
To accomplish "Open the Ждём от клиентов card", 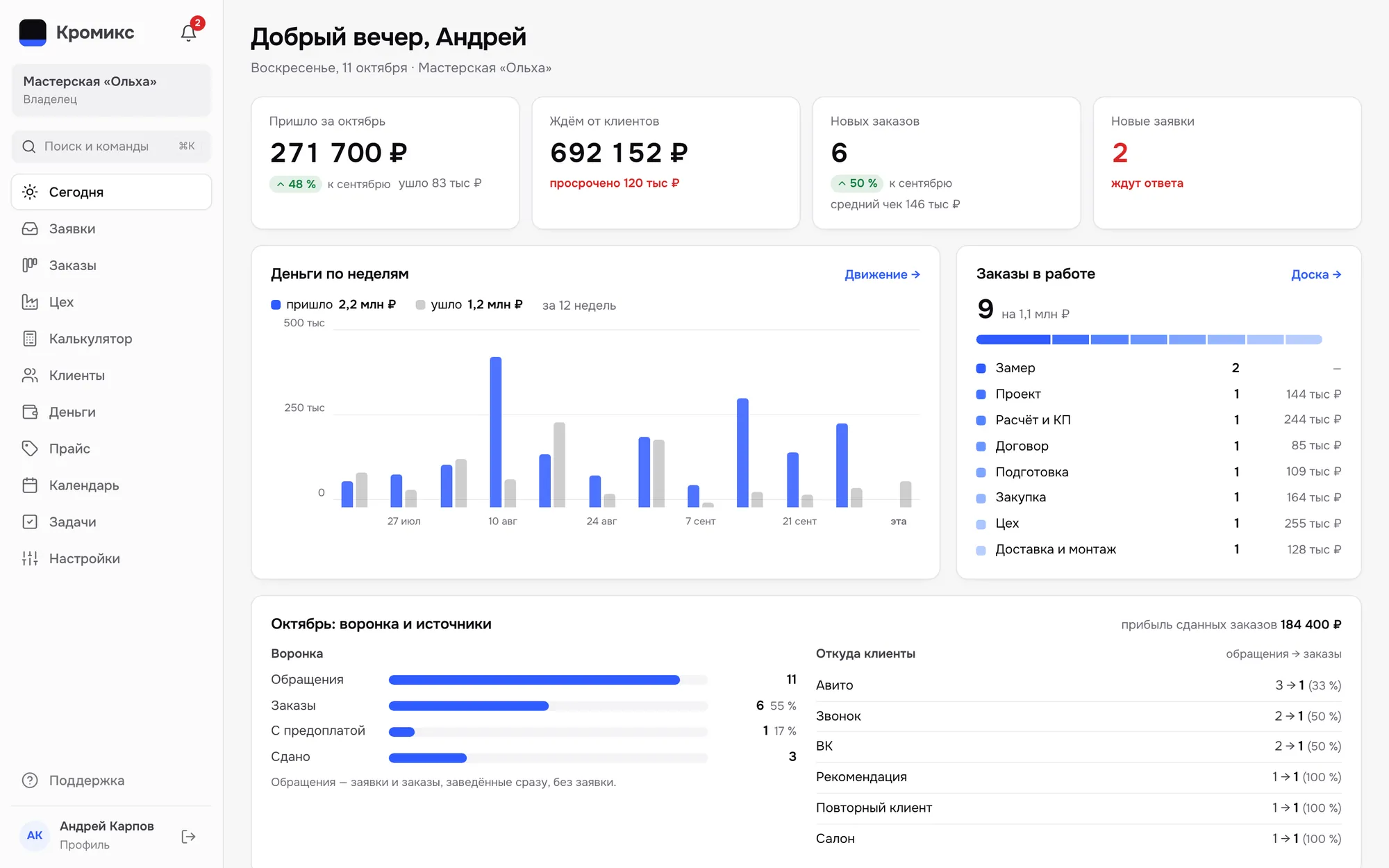I will (x=666, y=163).
